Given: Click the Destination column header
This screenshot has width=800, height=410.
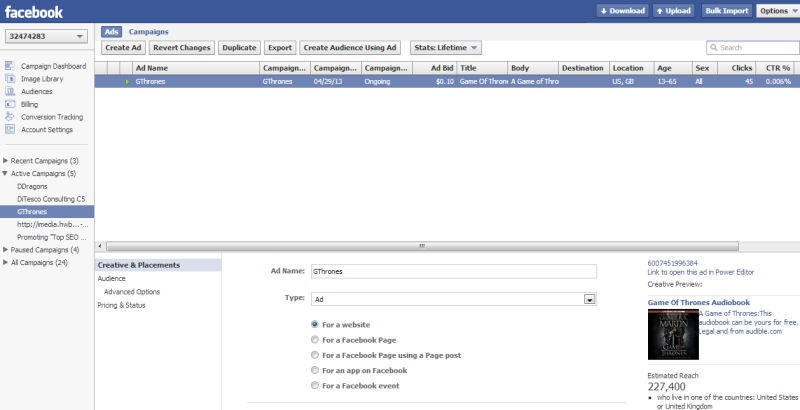Looking at the screenshot, I should (x=584, y=68).
